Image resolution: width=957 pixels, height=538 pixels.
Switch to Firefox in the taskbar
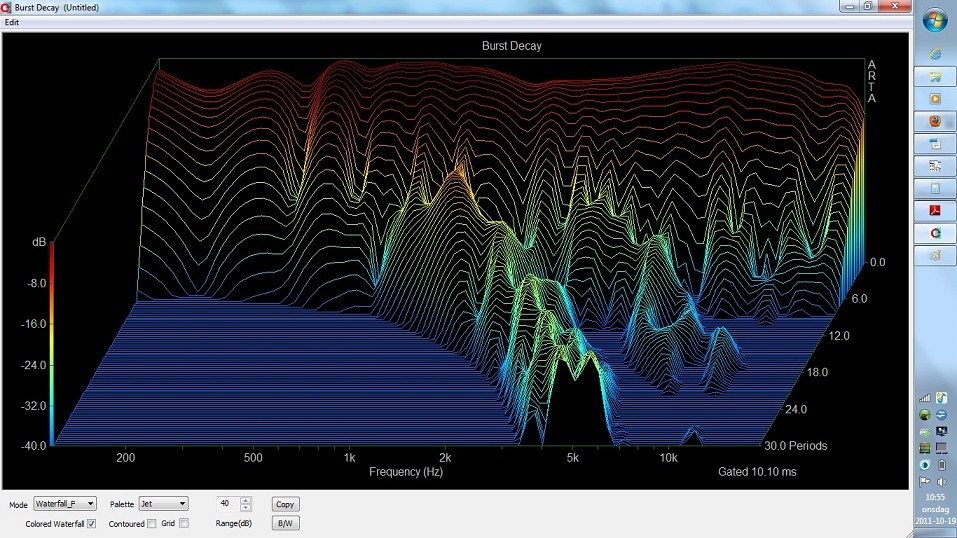(935, 121)
